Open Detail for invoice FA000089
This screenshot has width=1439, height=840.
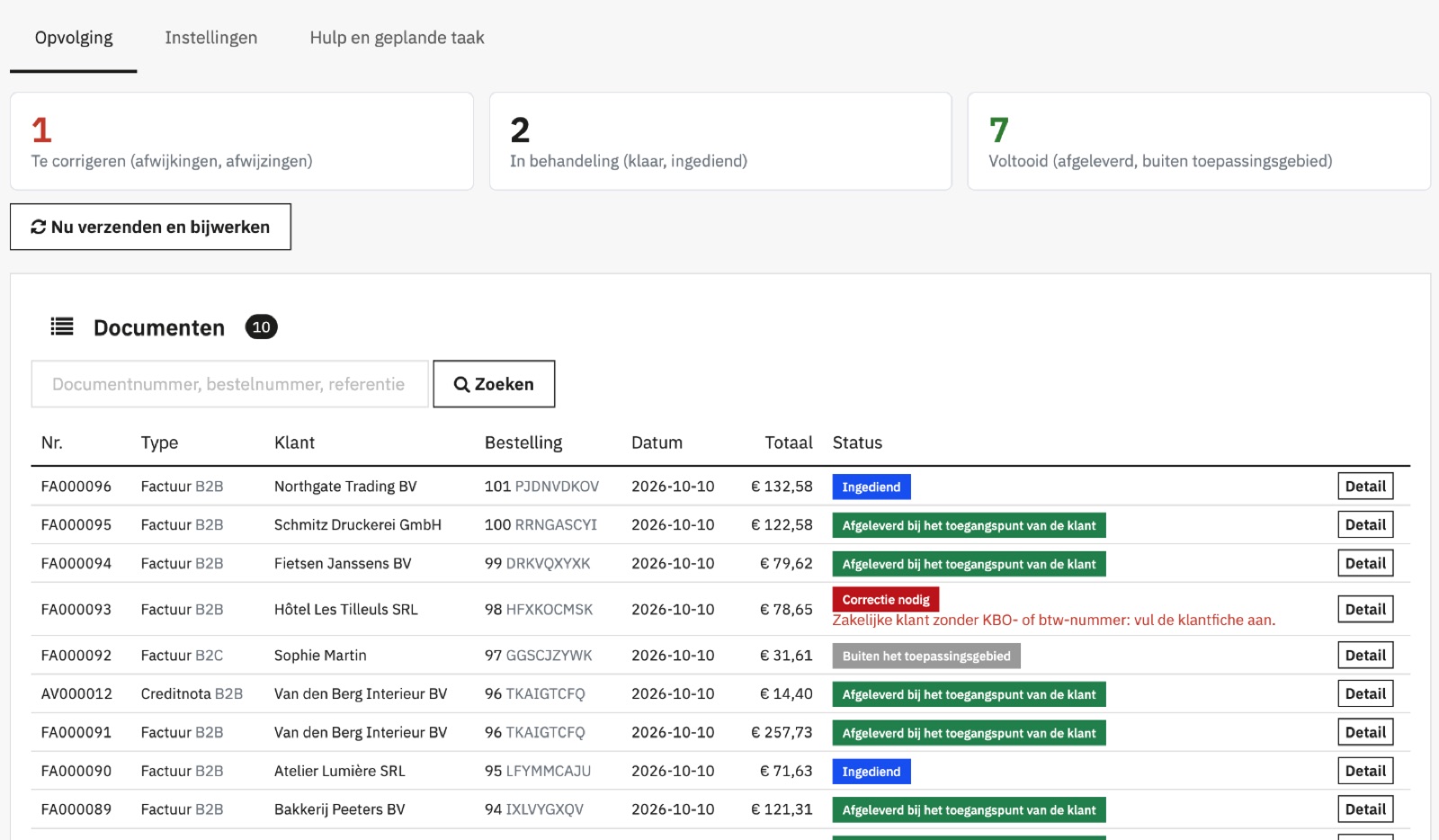tap(1365, 810)
